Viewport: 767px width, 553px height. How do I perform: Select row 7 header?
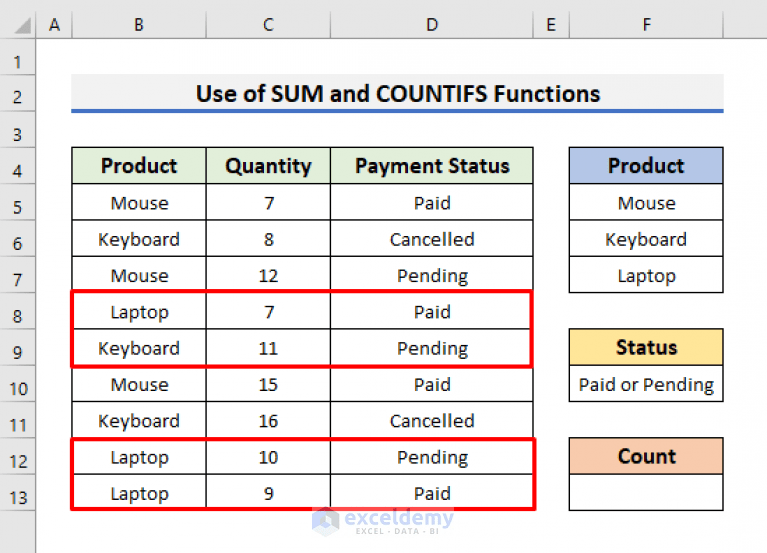tap(18, 275)
